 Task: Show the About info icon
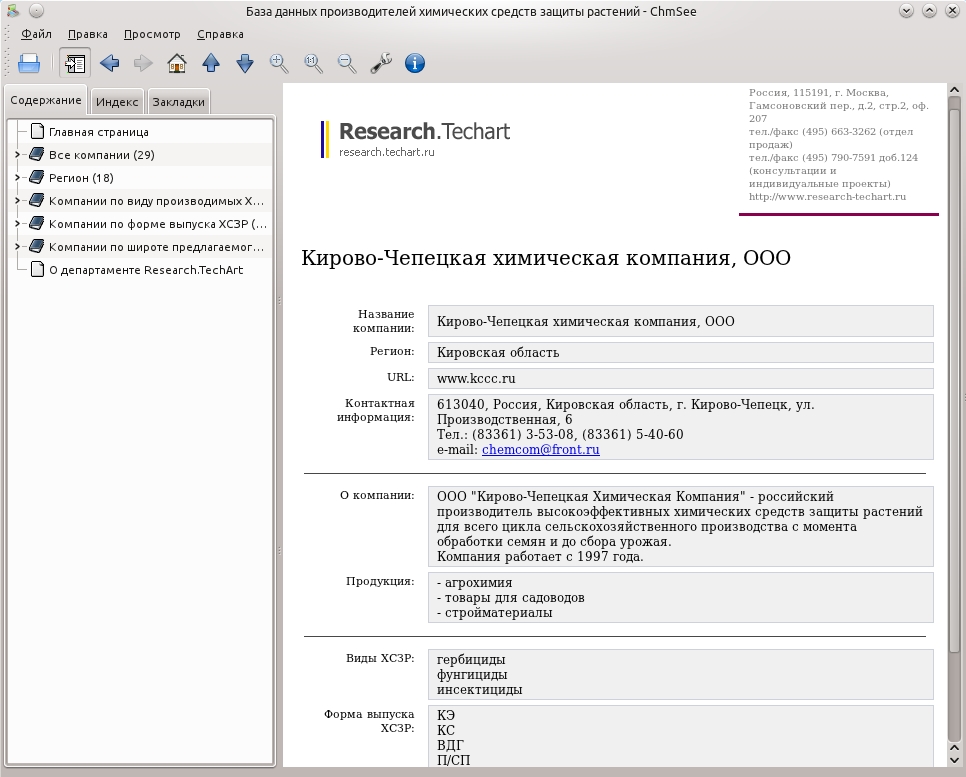415,63
